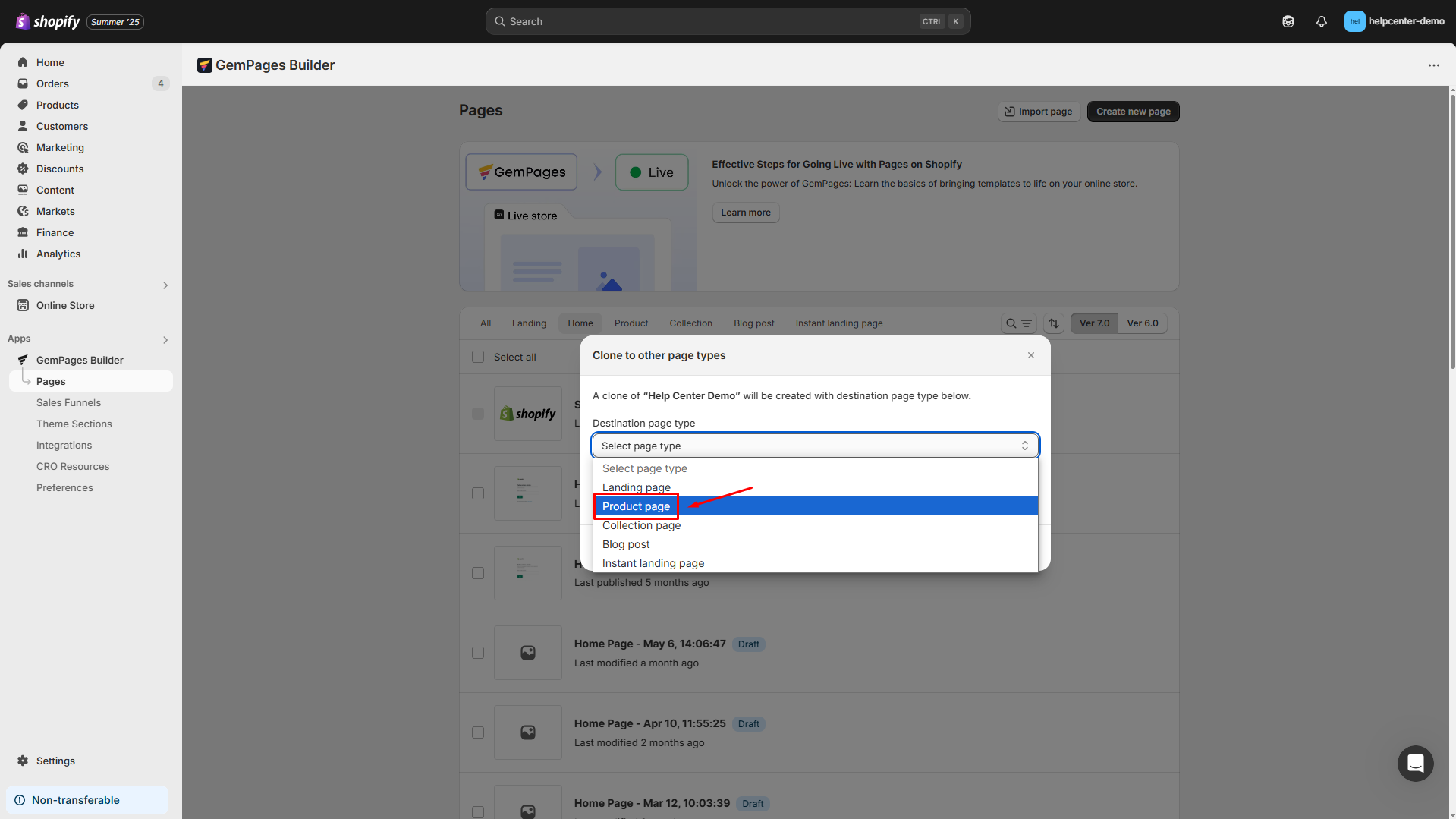Expand the Sales channels section

click(x=165, y=285)
